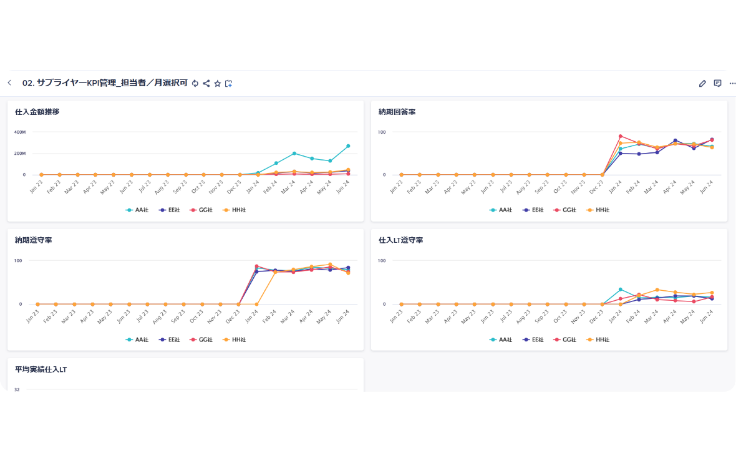
Task: Toggle AA社 legend in 仕入LT遵守率 chart
Action: click(x=500, y=339)
